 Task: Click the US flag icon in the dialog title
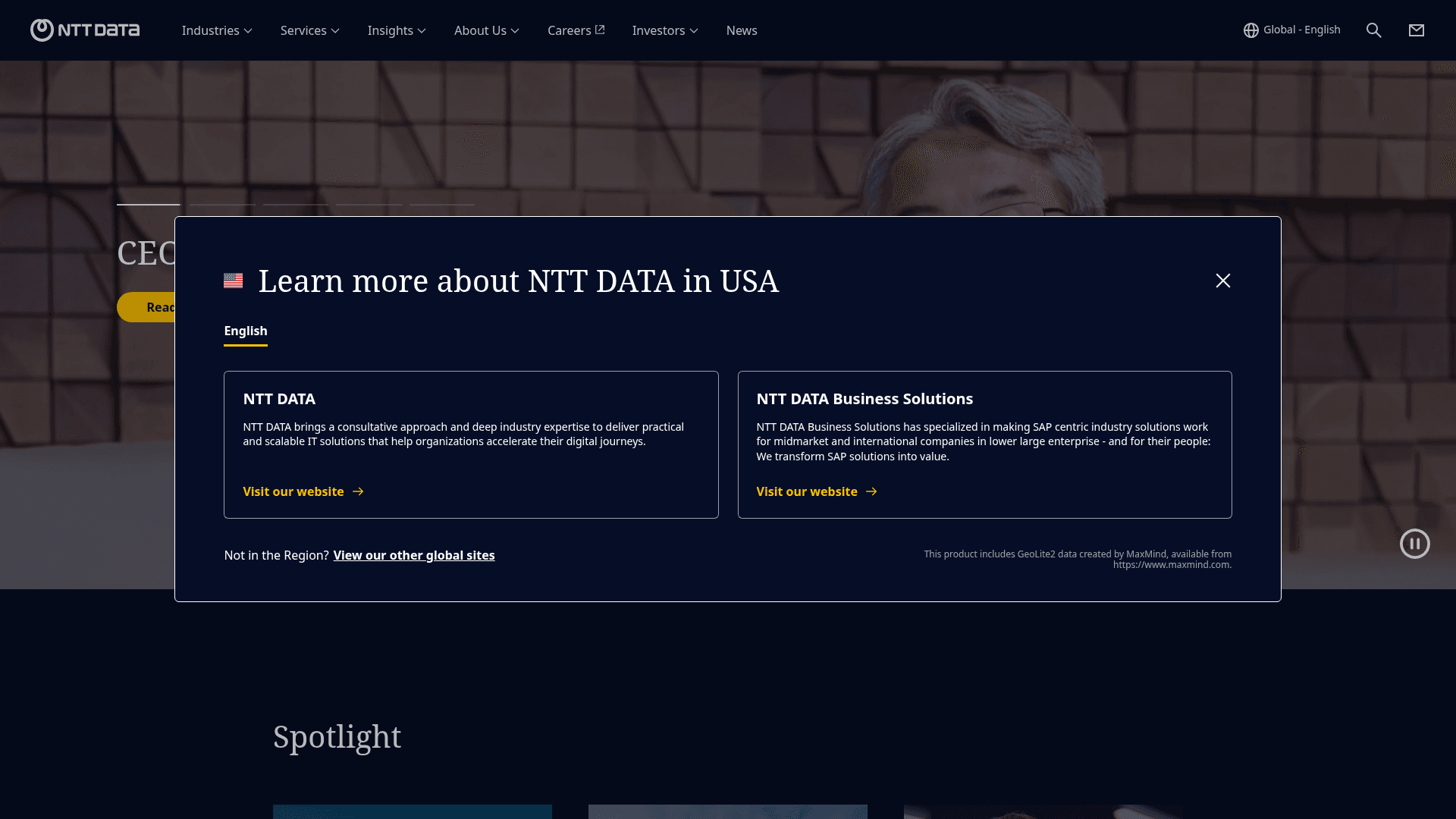(x=234, y=281)
